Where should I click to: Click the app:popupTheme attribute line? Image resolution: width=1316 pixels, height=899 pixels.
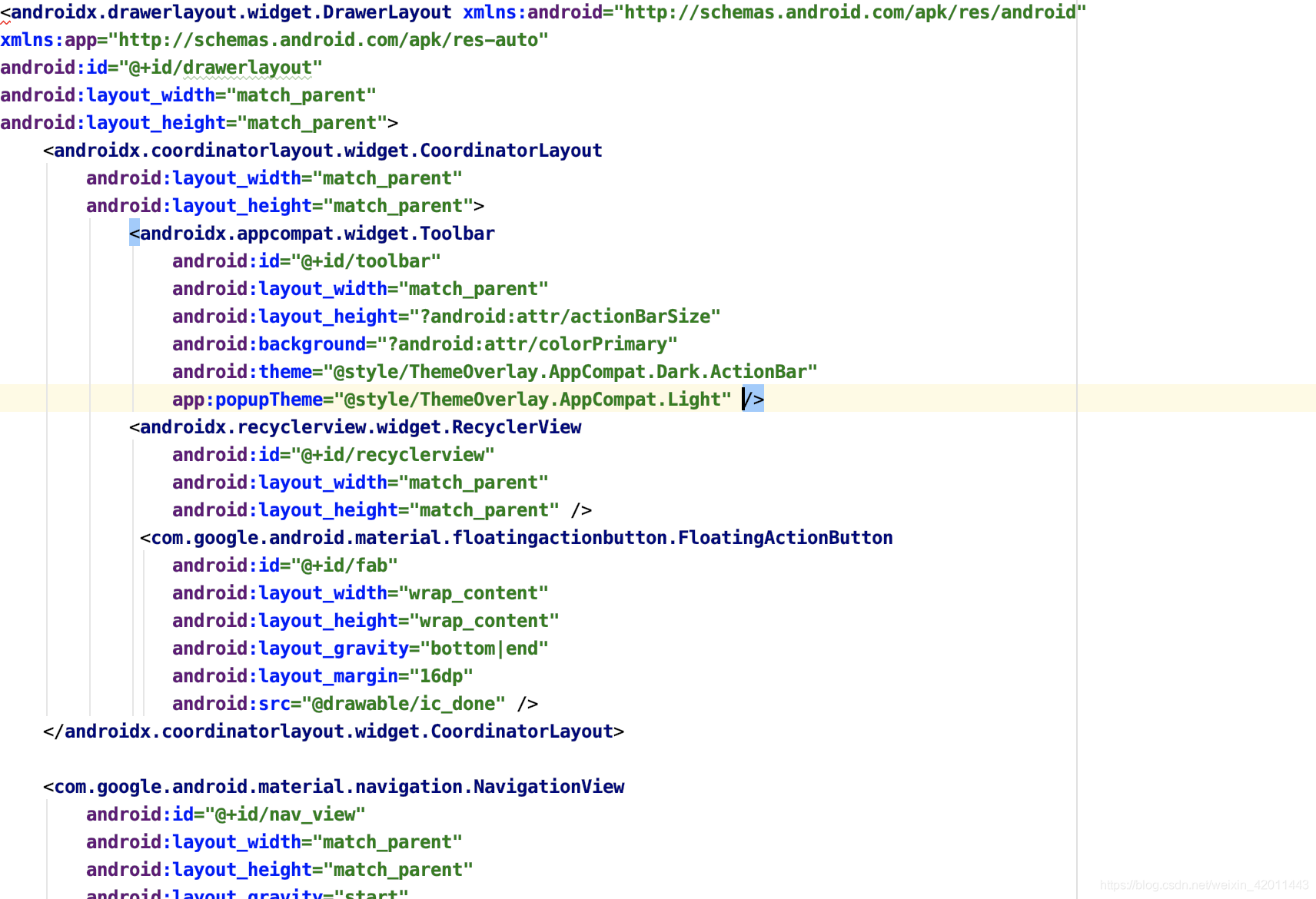[x=452, y=400]
